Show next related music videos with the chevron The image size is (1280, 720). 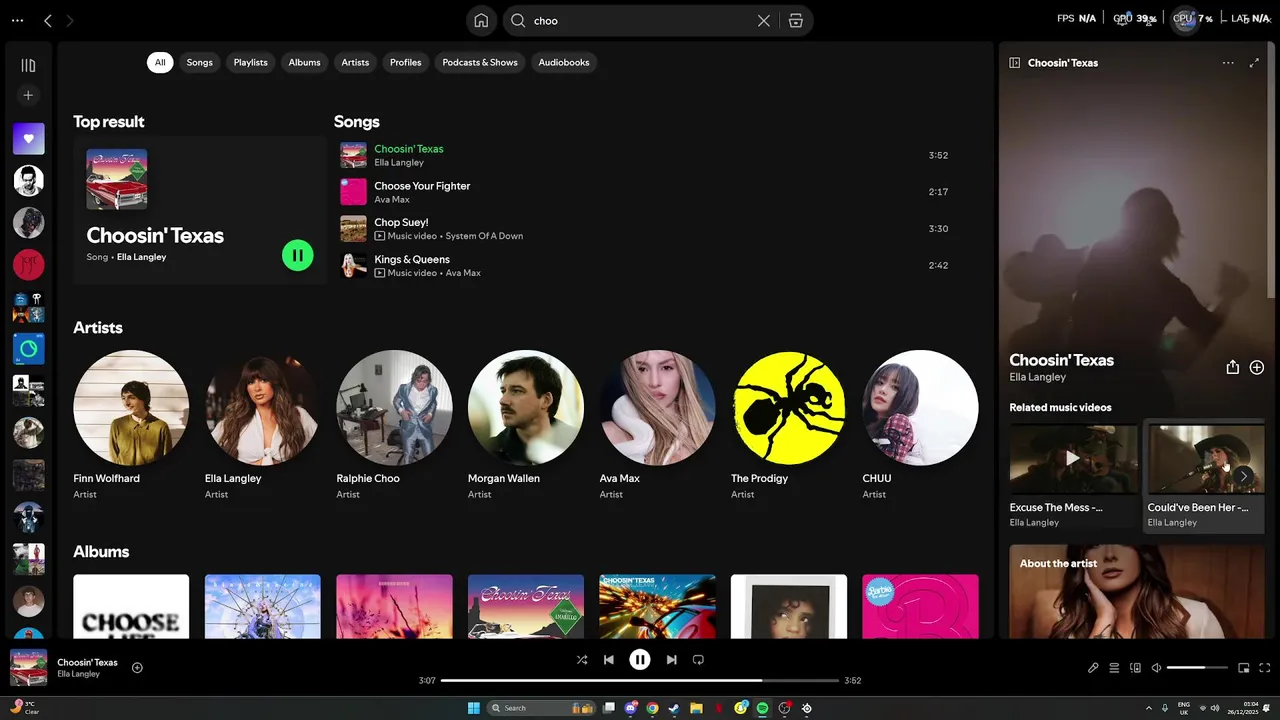pos(1243,476)
